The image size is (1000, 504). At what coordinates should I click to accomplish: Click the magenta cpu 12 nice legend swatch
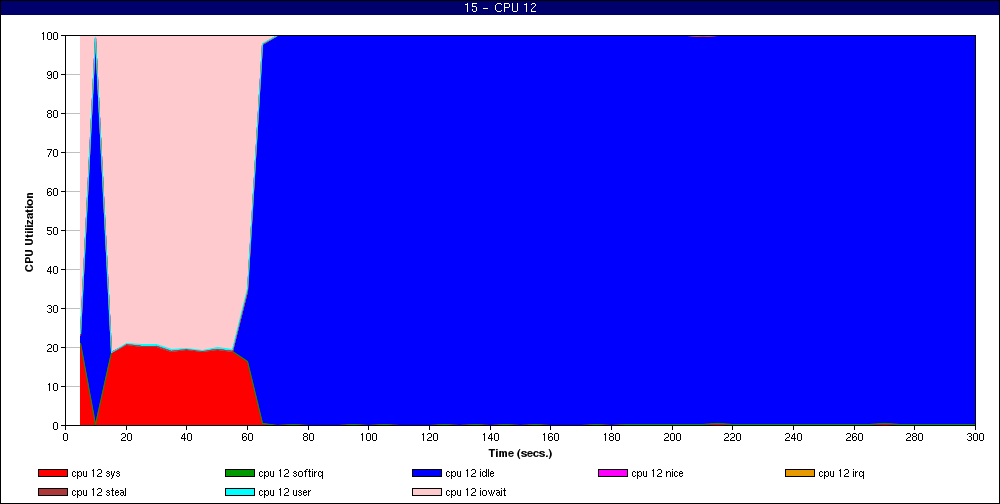click(x=613, y=473)
